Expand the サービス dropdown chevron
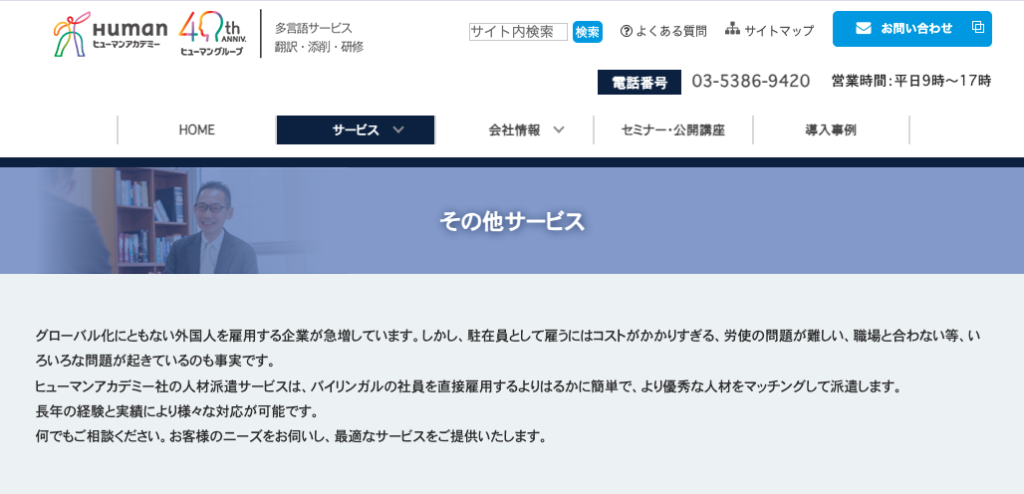The width and height of the screenshot is (1024, 494). pos(398,130)
